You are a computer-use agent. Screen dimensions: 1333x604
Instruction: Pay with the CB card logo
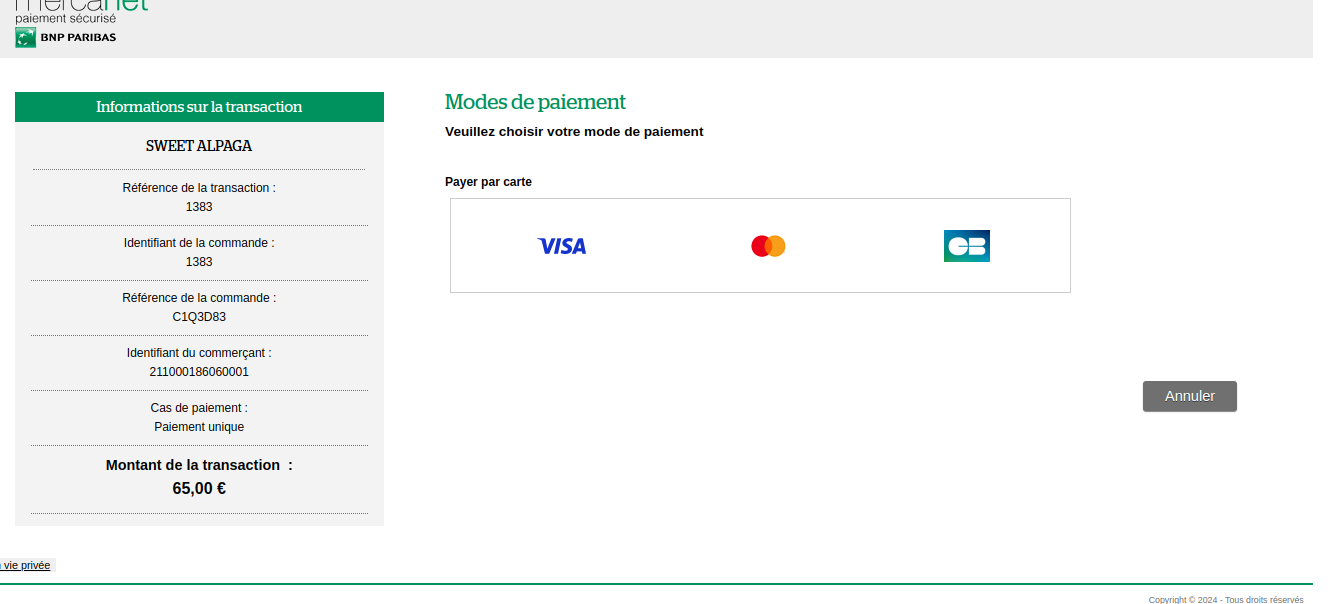click(966, 246)
